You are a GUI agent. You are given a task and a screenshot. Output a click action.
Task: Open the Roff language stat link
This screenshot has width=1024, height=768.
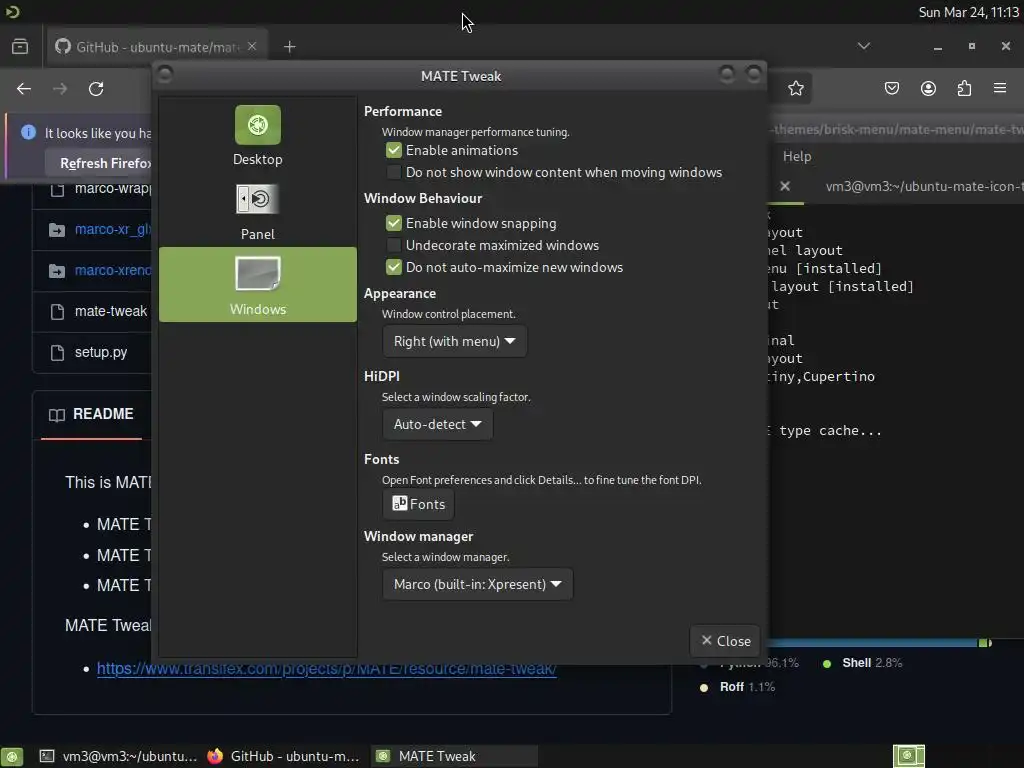(x=737, y=687)
